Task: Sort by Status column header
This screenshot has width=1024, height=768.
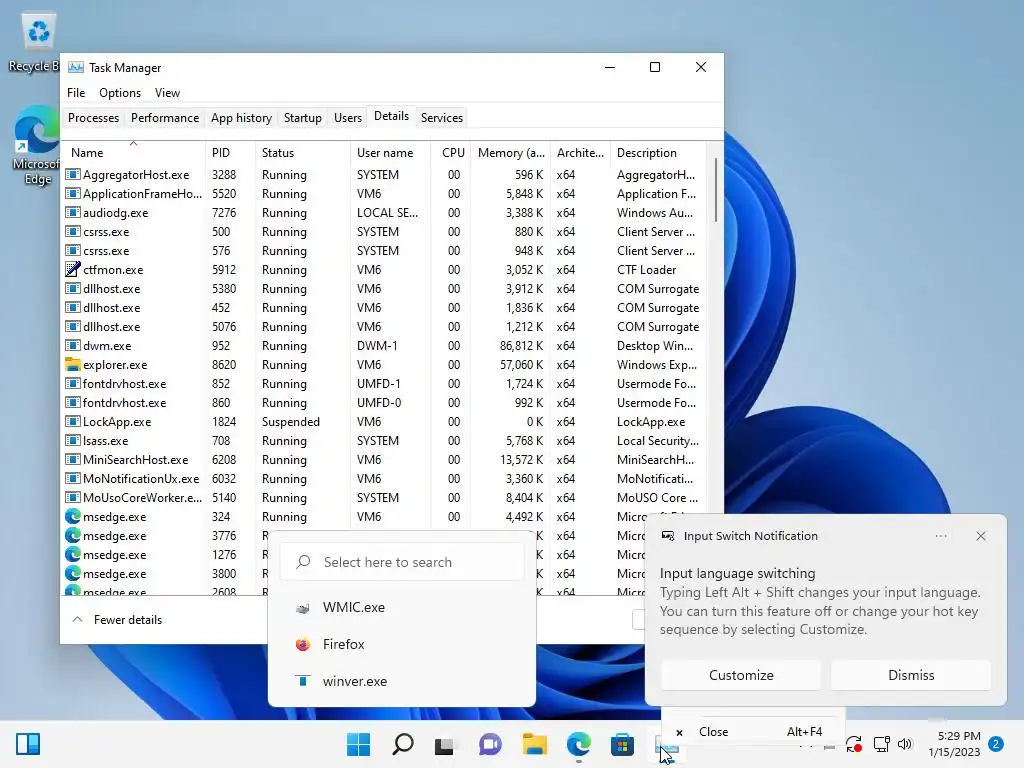Action: click(302, 152)
